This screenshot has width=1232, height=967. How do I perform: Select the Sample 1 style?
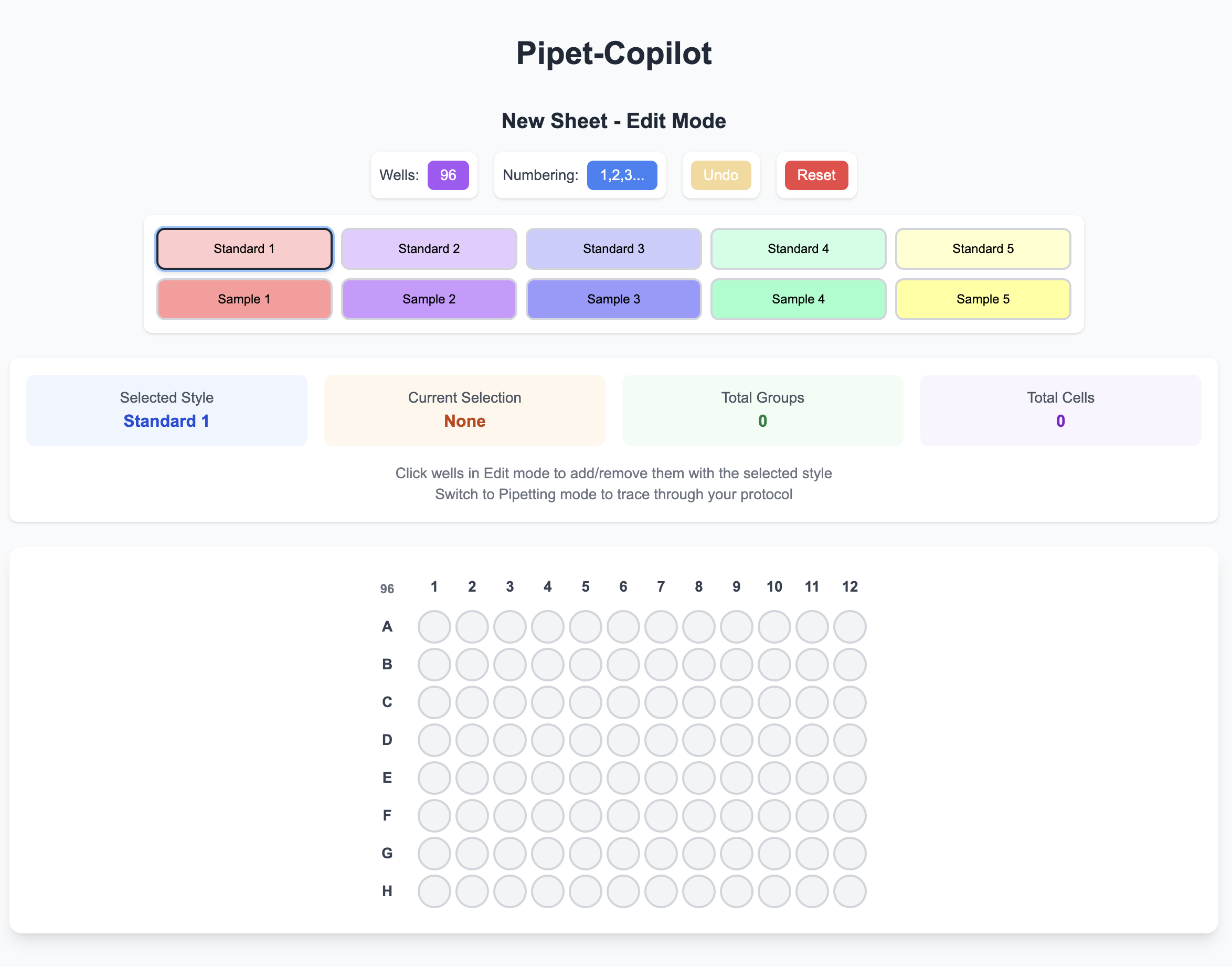point(244,299)
